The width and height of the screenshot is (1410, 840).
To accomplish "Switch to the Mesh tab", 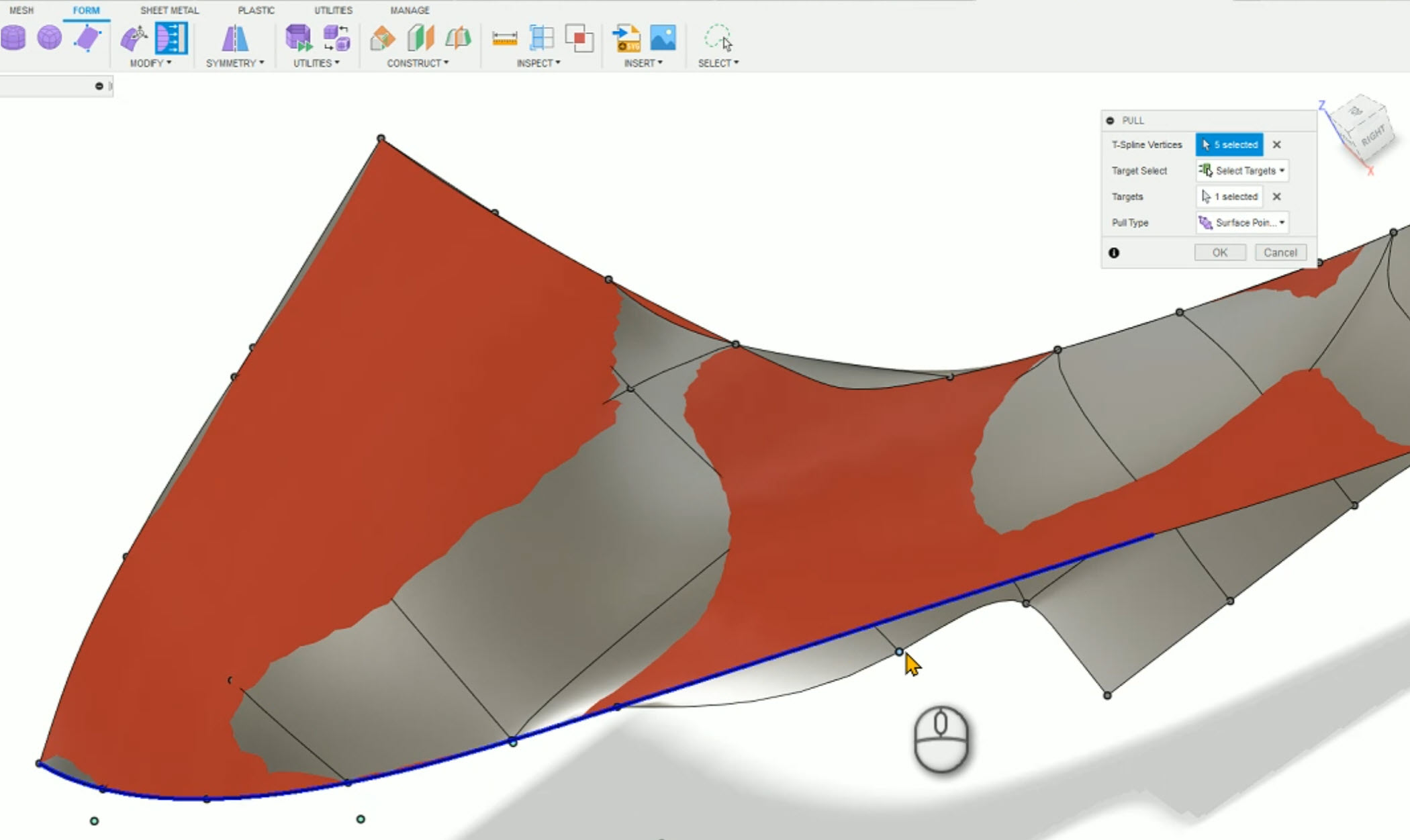I will (21, 10).
